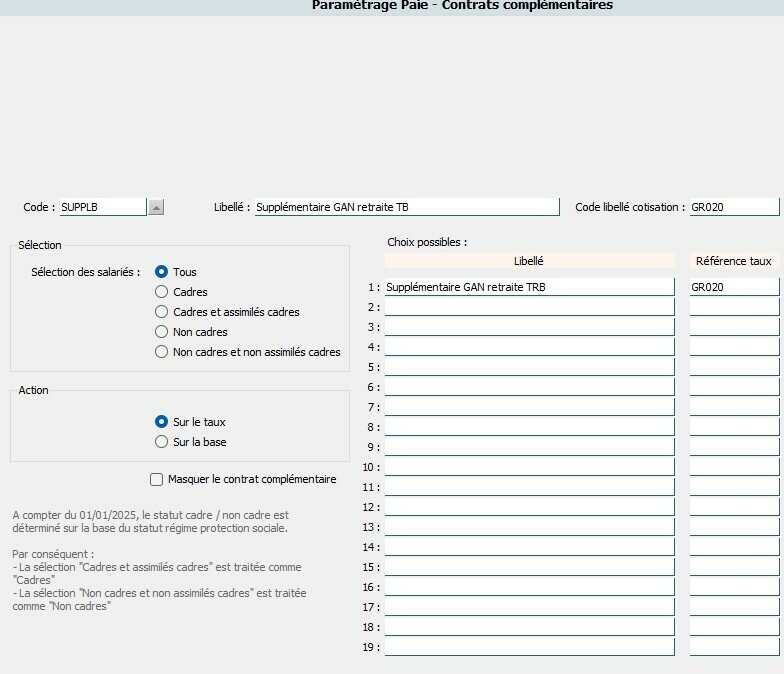Click the Libellé field of row 19
The image size is (784, 674).
tap(530, 647)
